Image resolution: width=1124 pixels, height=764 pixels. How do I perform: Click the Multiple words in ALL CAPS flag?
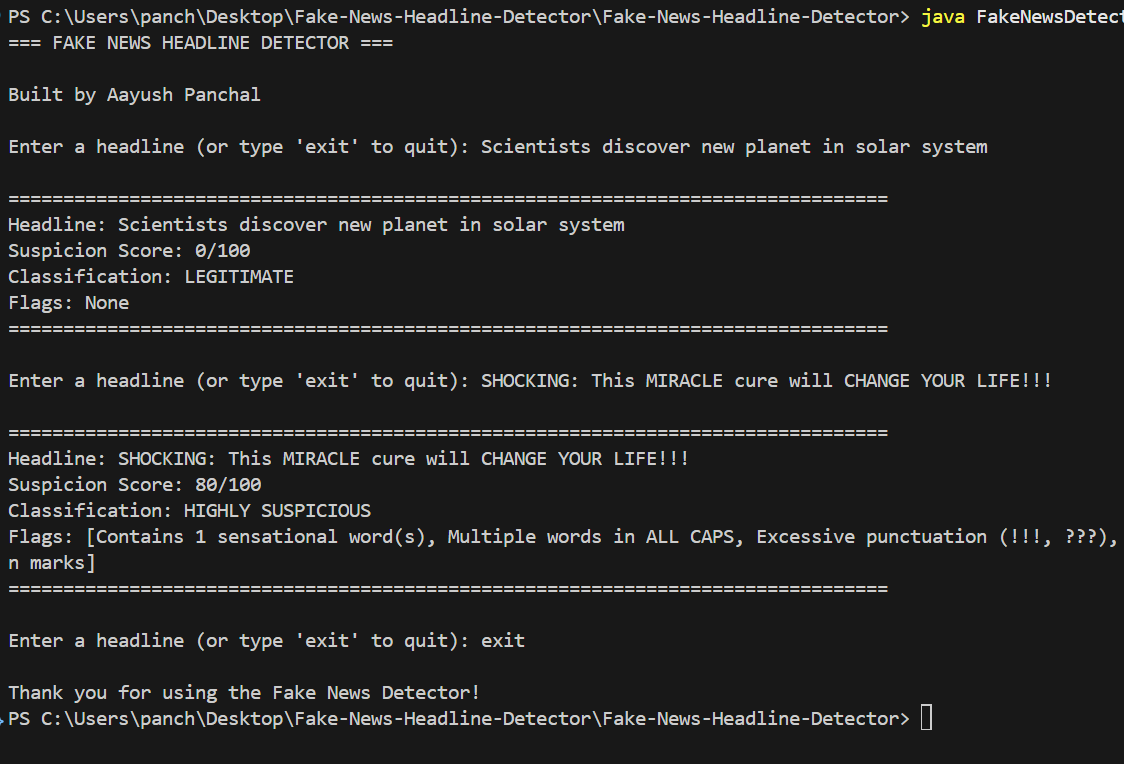point(591,536)
